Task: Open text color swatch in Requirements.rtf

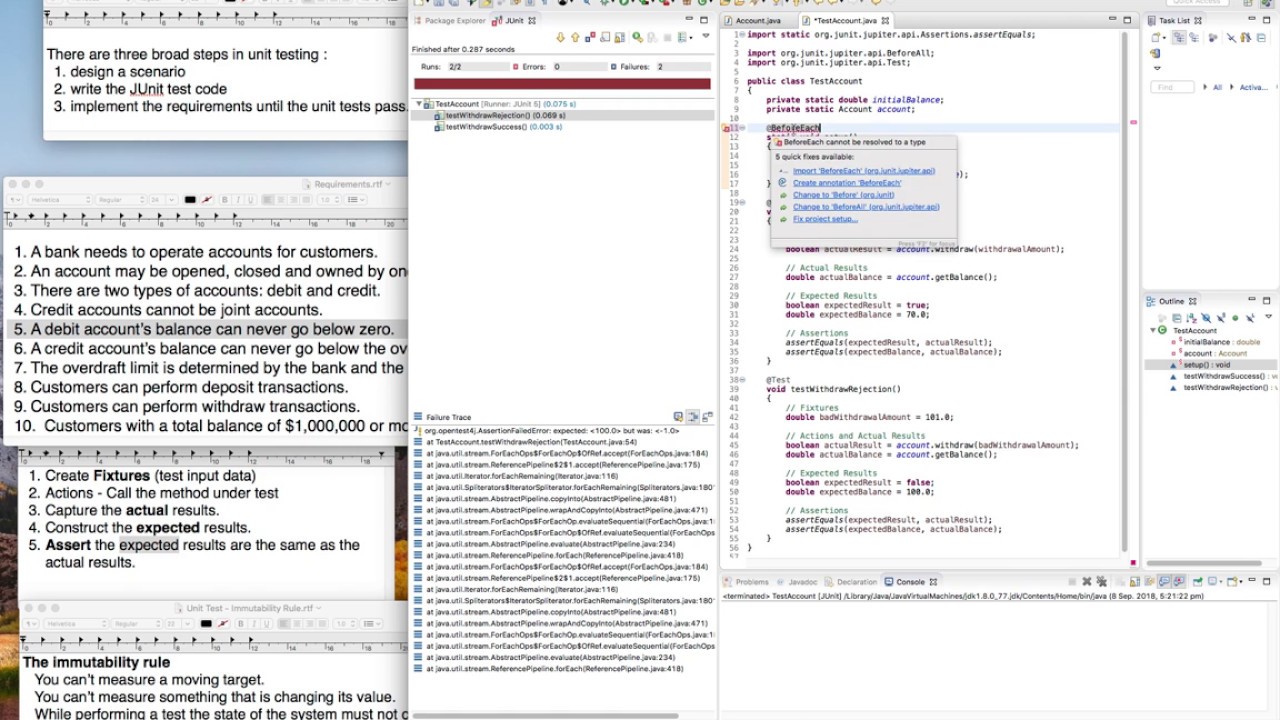Action: (x=190, y=200)
